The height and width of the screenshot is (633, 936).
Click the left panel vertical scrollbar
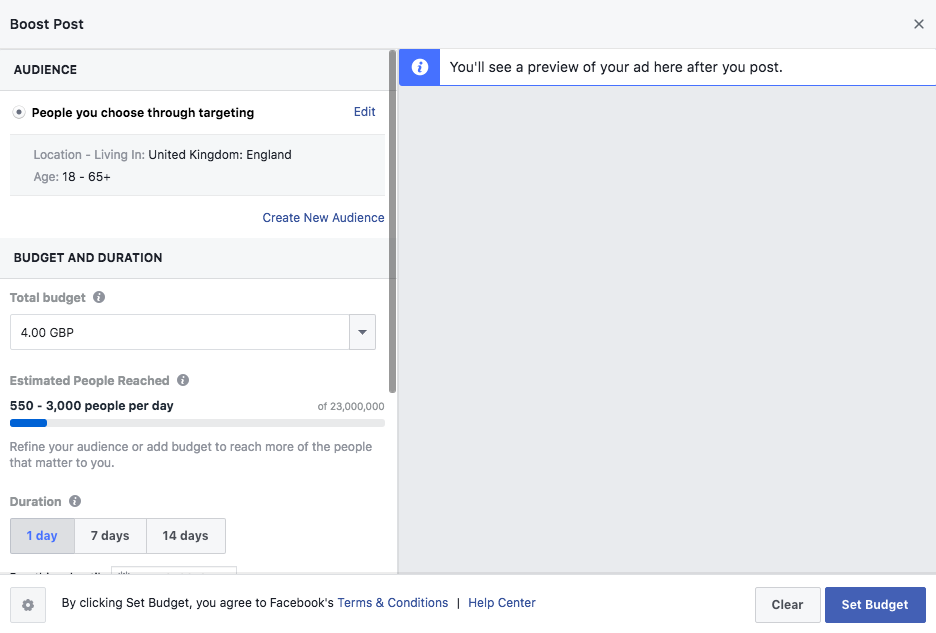[x=392, y=220]
